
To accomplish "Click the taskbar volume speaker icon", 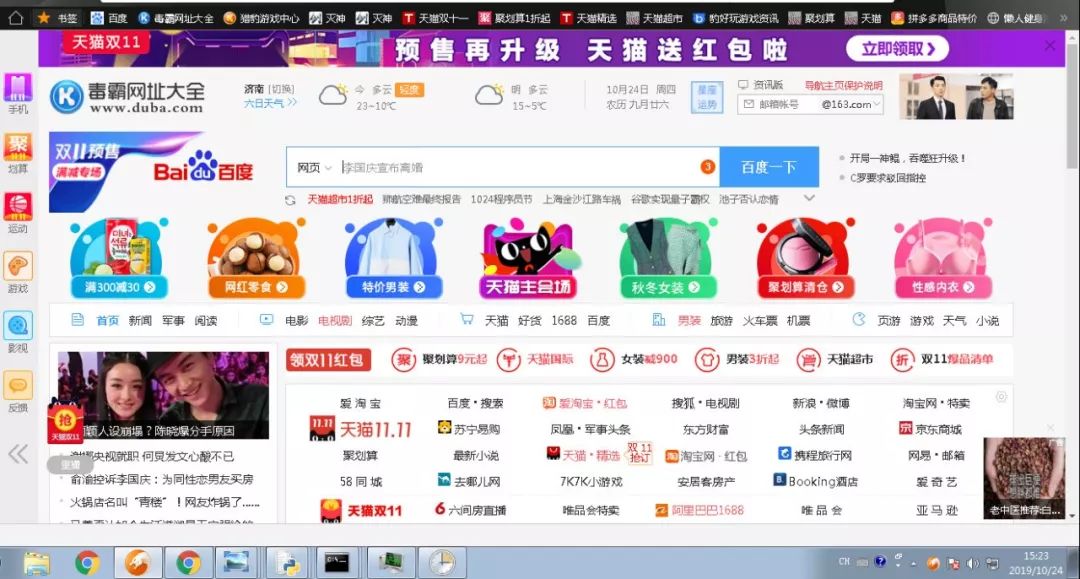I will (x=972, y=563).
